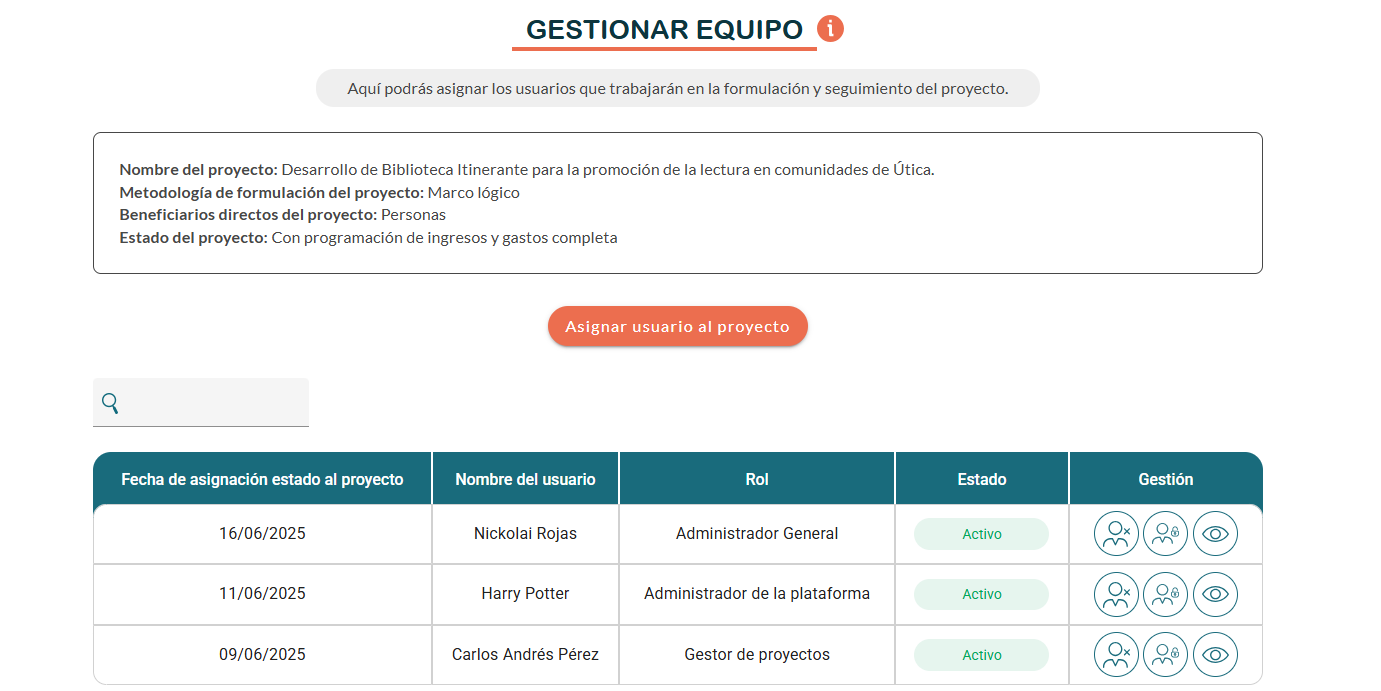Click the magnifying glass search icon
Image resolution: width=1381 pixels, height=691 pixels.
110,403
